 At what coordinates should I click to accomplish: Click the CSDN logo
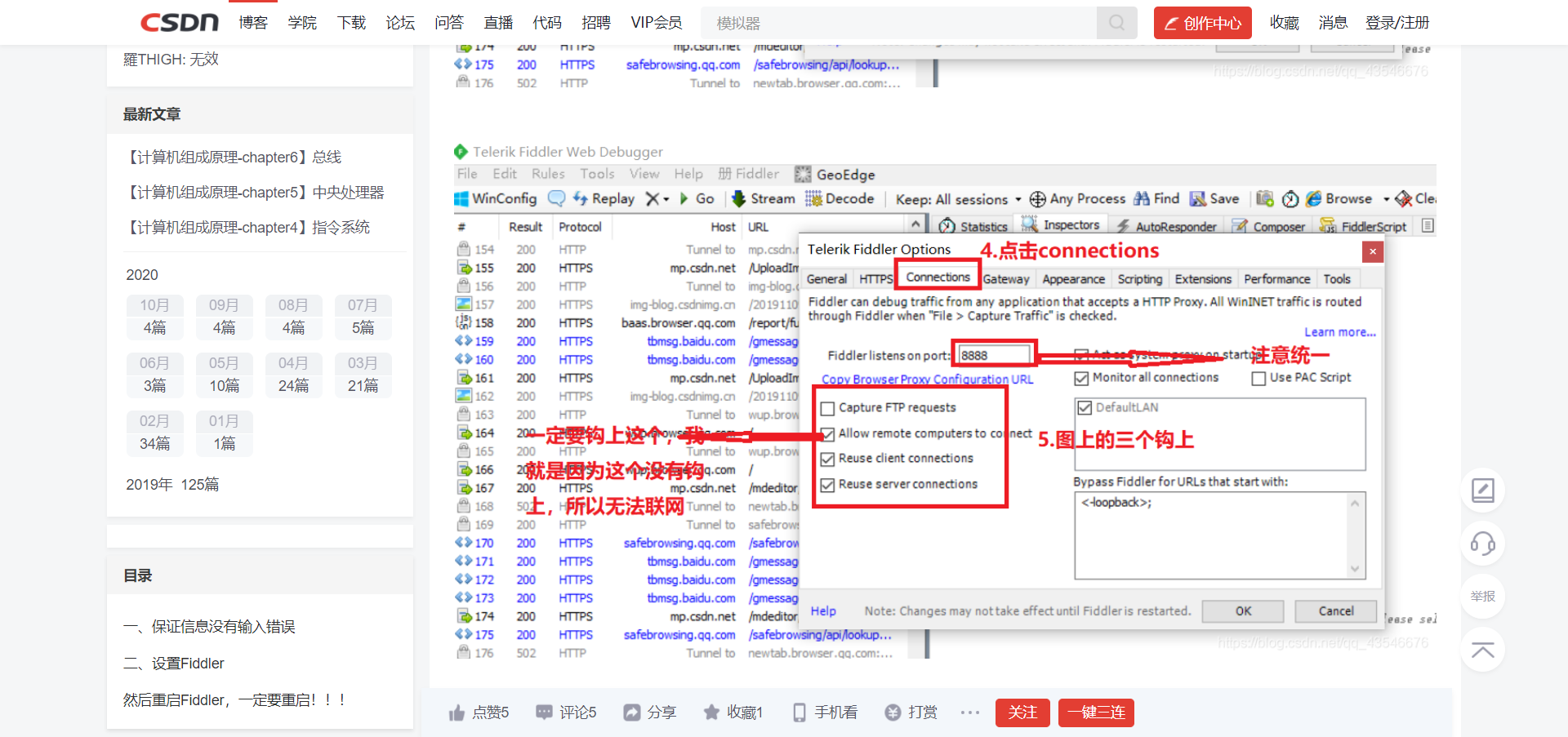coord(180,23)
